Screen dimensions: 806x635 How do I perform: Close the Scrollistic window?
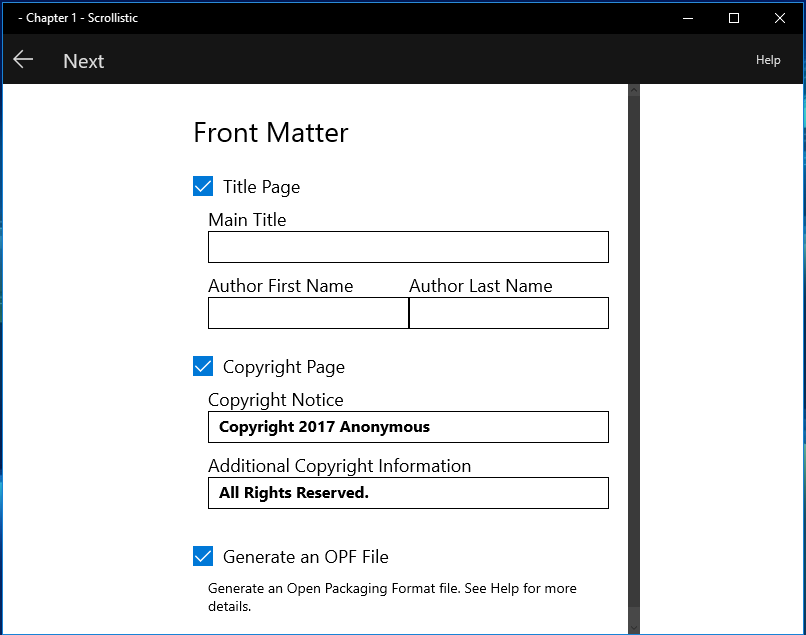coord(780,18)
